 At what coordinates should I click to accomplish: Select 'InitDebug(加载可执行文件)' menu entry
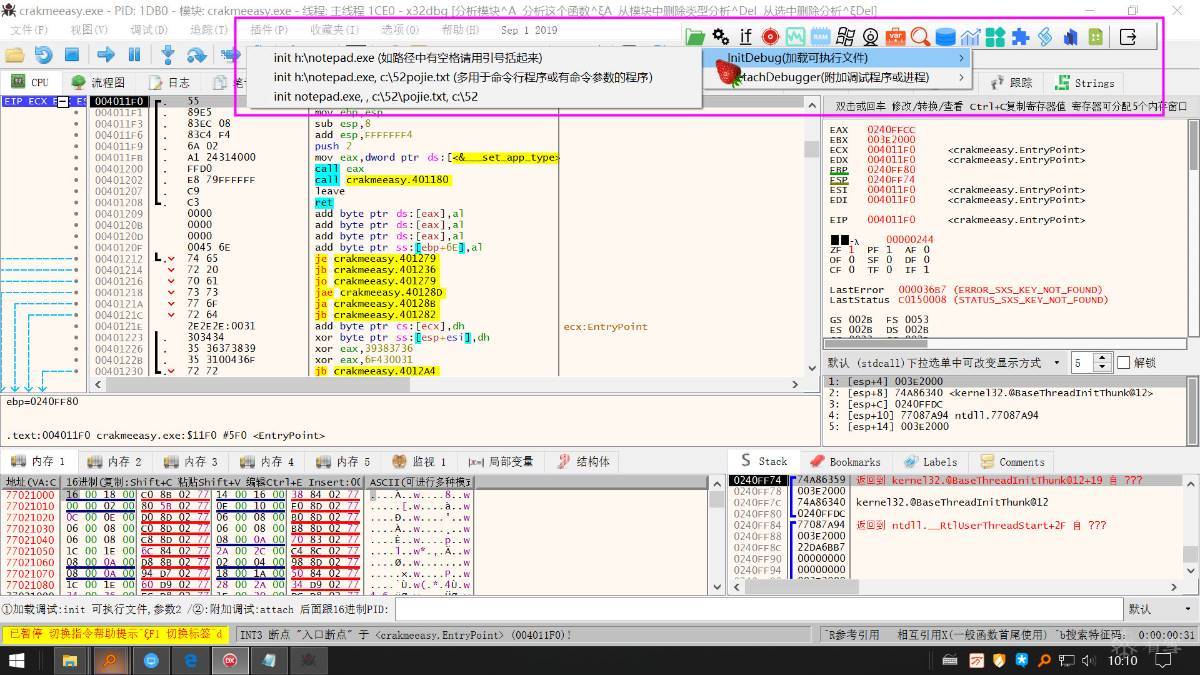(838, 57)
